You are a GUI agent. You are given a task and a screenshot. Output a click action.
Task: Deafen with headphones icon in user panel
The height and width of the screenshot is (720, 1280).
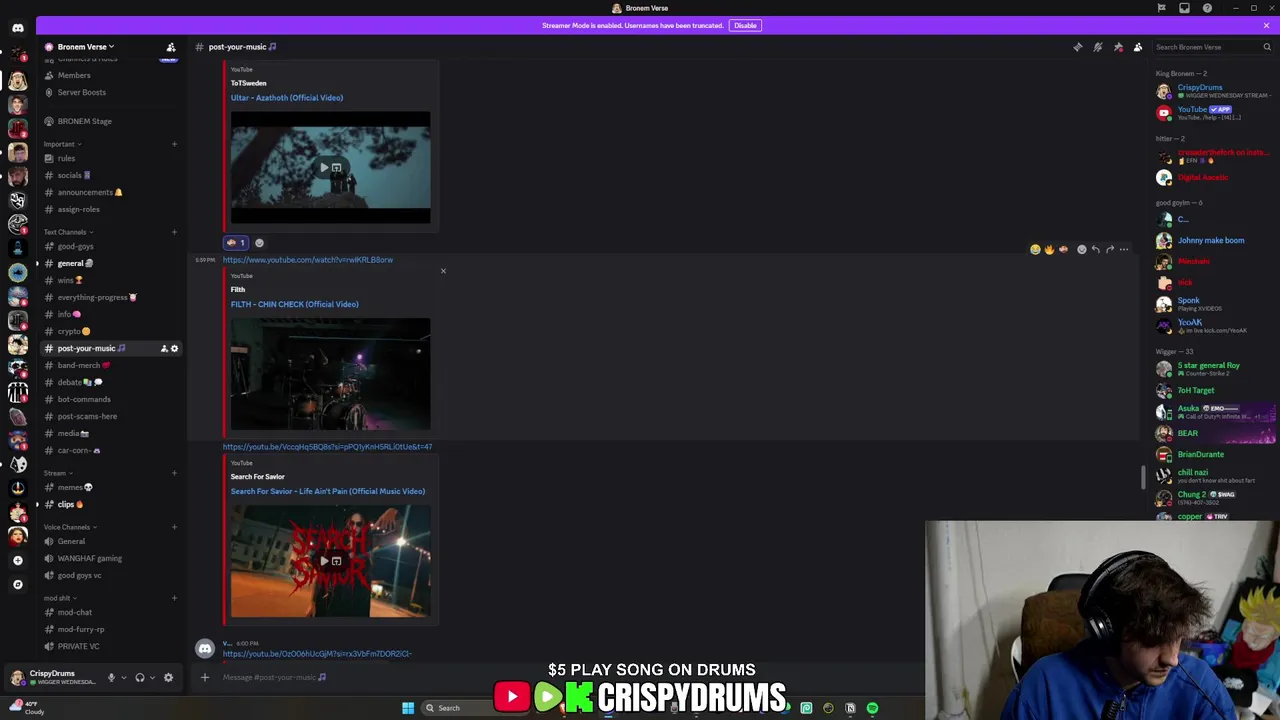140,677
